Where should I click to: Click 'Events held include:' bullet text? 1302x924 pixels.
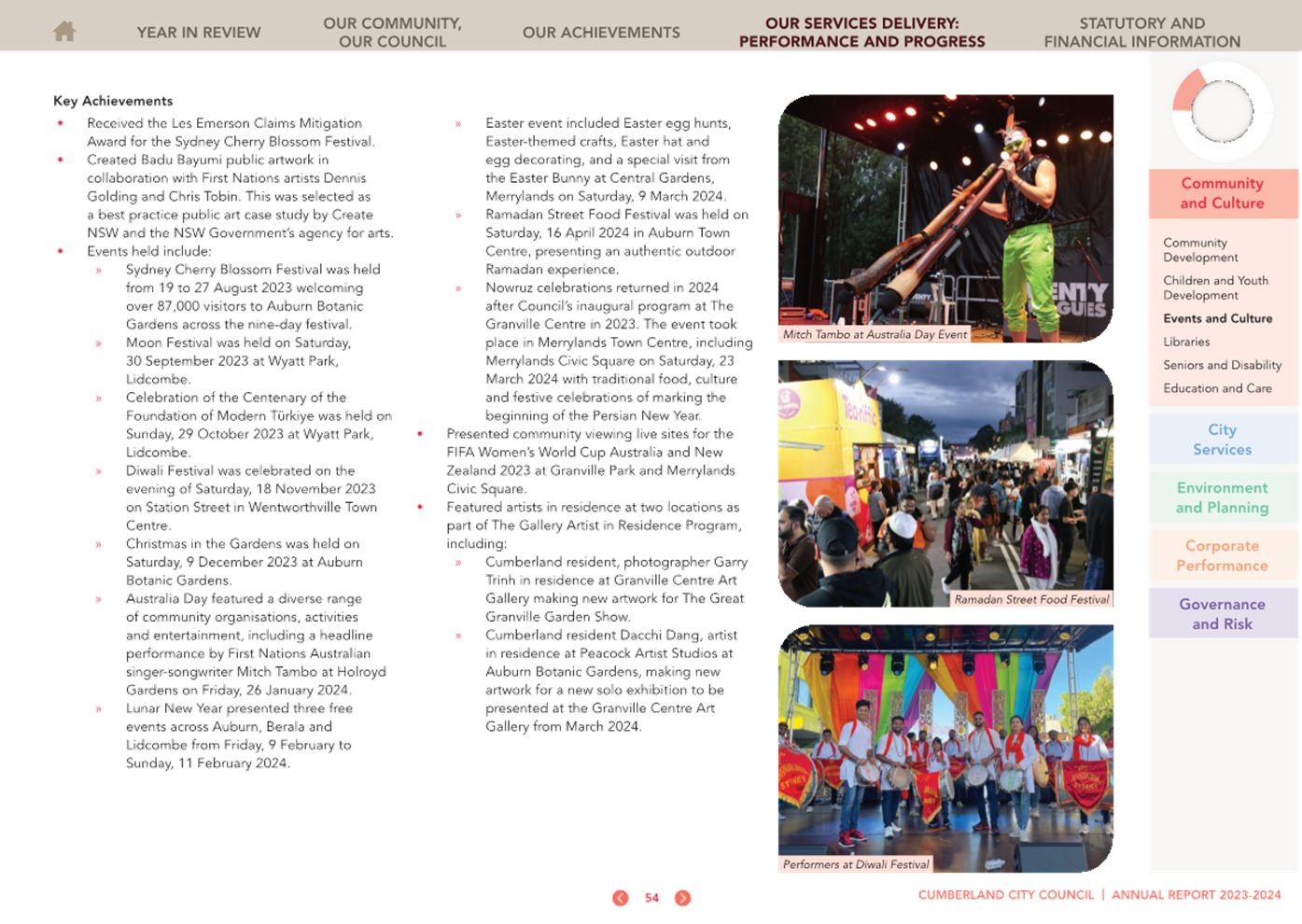click(149, 251)
